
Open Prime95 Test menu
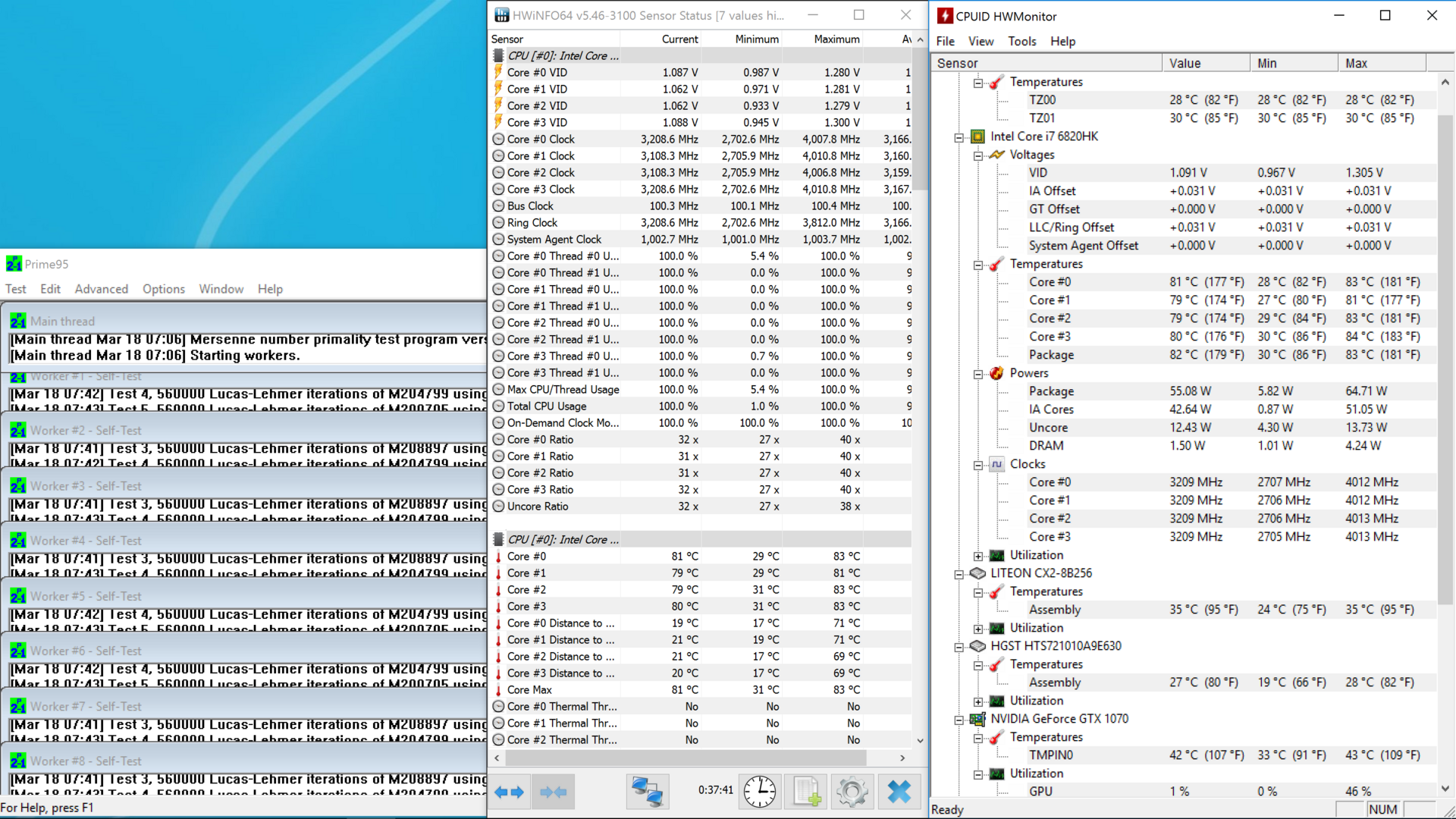coord(16,289)
